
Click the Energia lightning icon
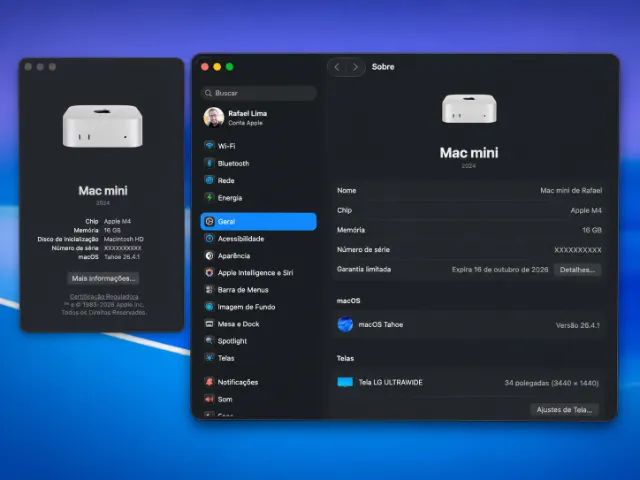tap(209, 198)
